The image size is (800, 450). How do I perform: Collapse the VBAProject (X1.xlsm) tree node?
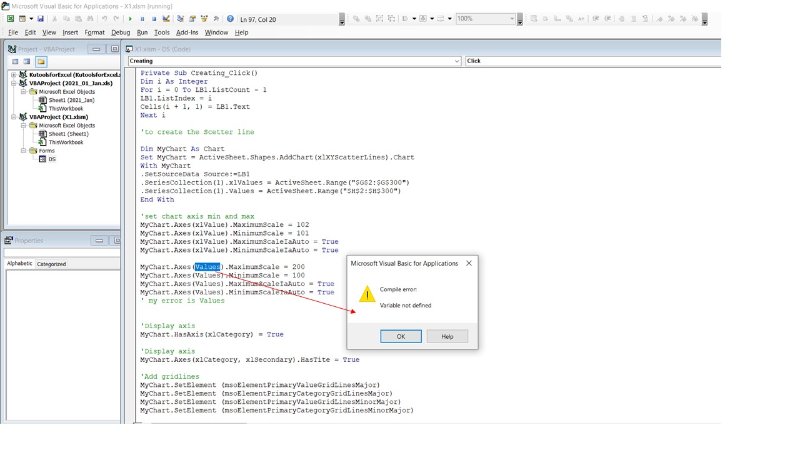coord(11,116)
